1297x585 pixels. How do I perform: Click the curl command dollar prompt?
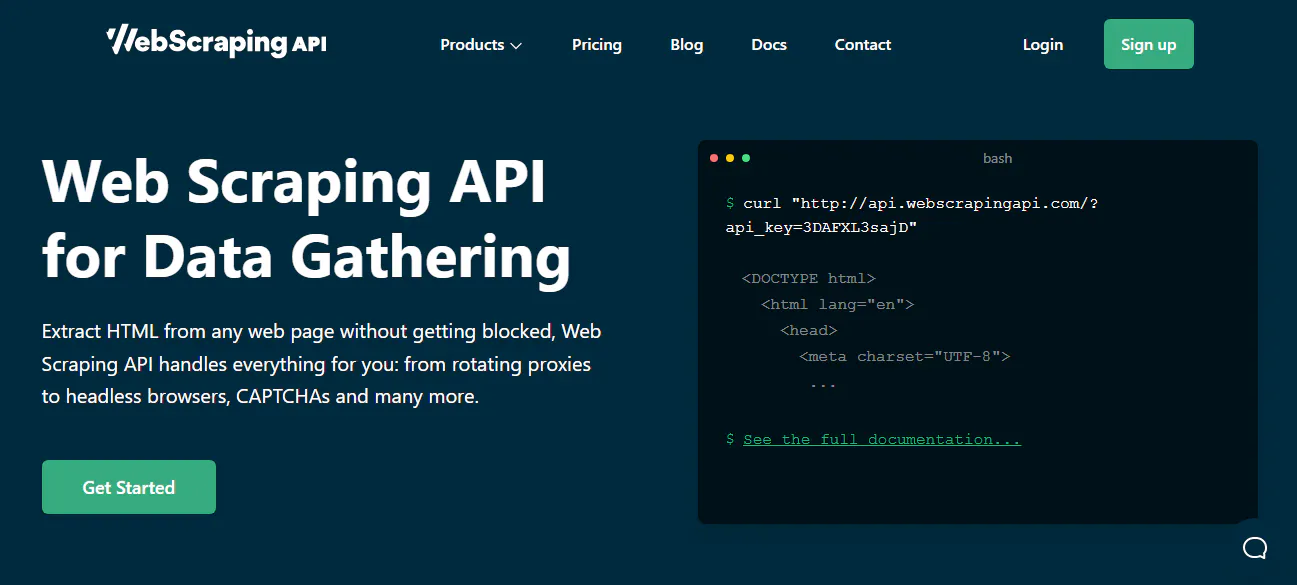point(729,202)
